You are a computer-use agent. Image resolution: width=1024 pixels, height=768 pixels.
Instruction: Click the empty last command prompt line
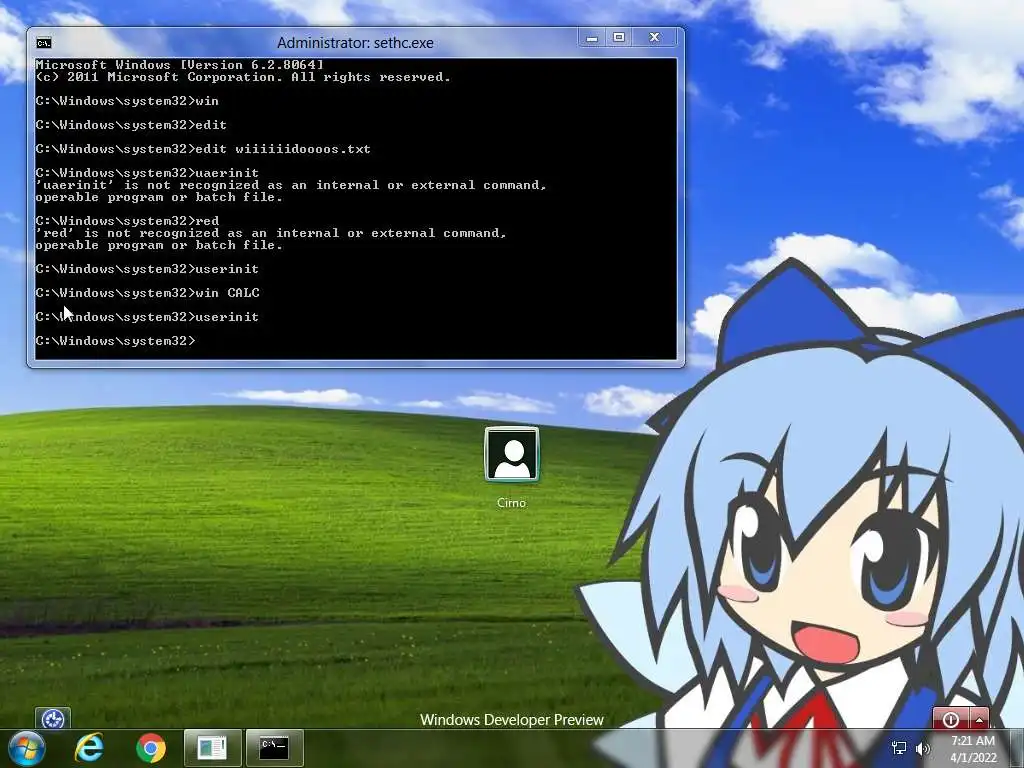[x=116, y=341]
